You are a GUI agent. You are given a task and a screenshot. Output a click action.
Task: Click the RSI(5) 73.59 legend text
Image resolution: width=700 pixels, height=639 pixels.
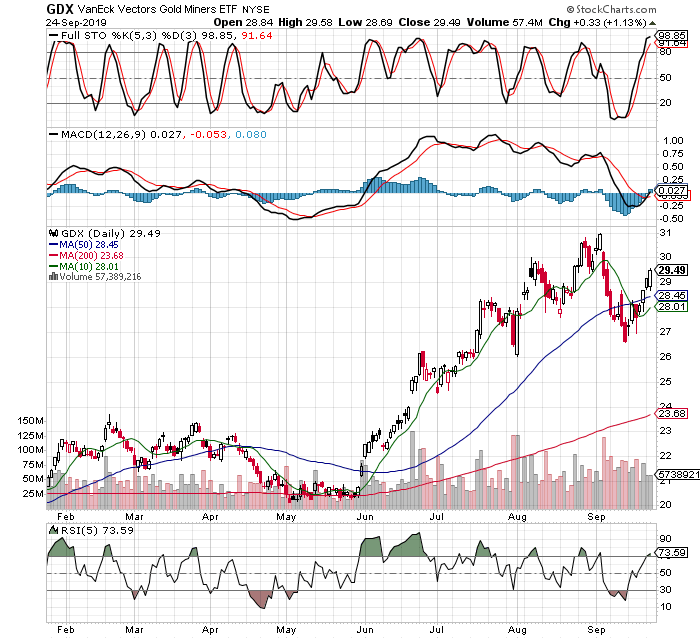point(97,530)
